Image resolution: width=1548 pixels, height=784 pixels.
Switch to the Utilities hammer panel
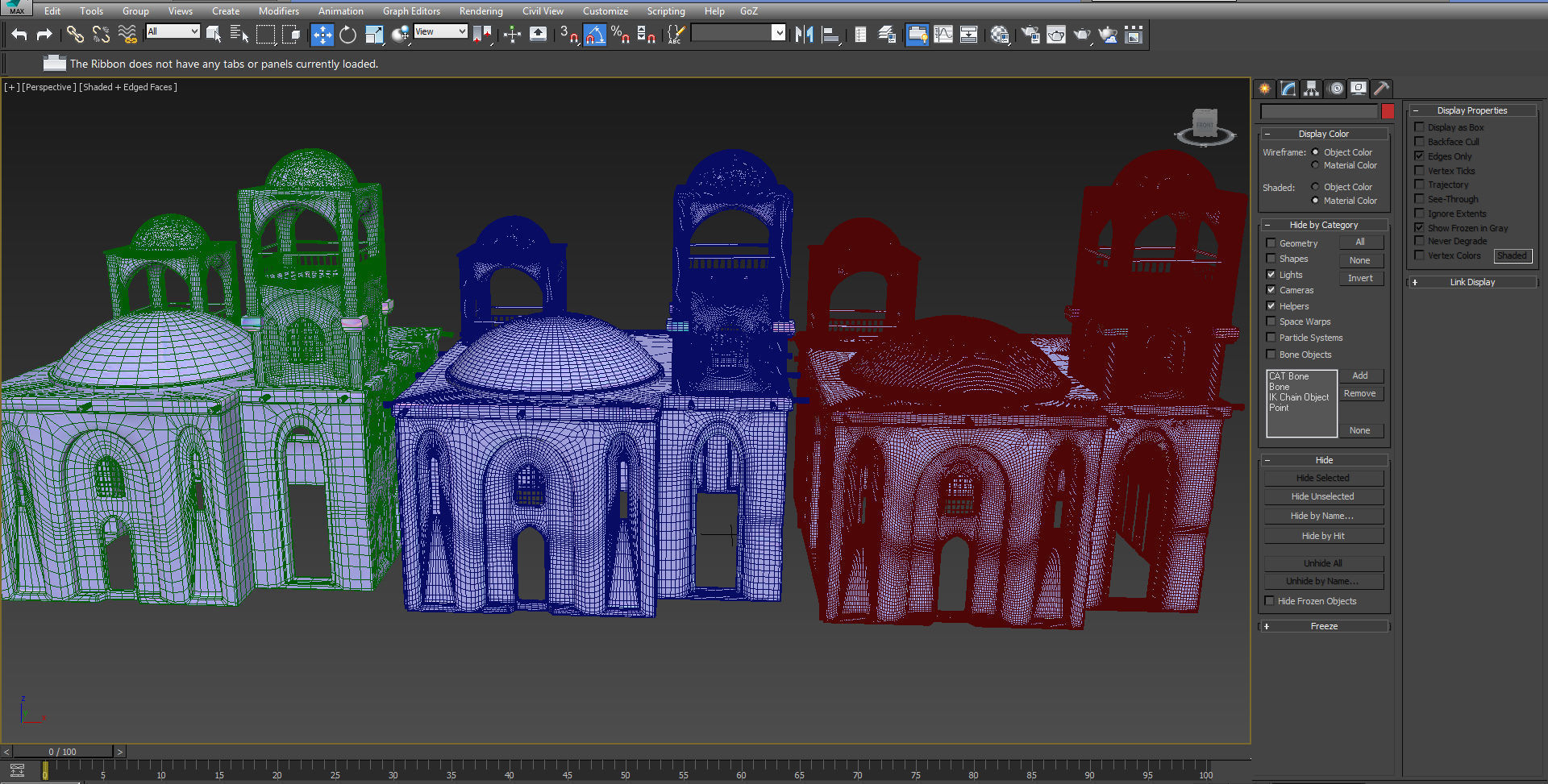click(x=1381, y=89)
